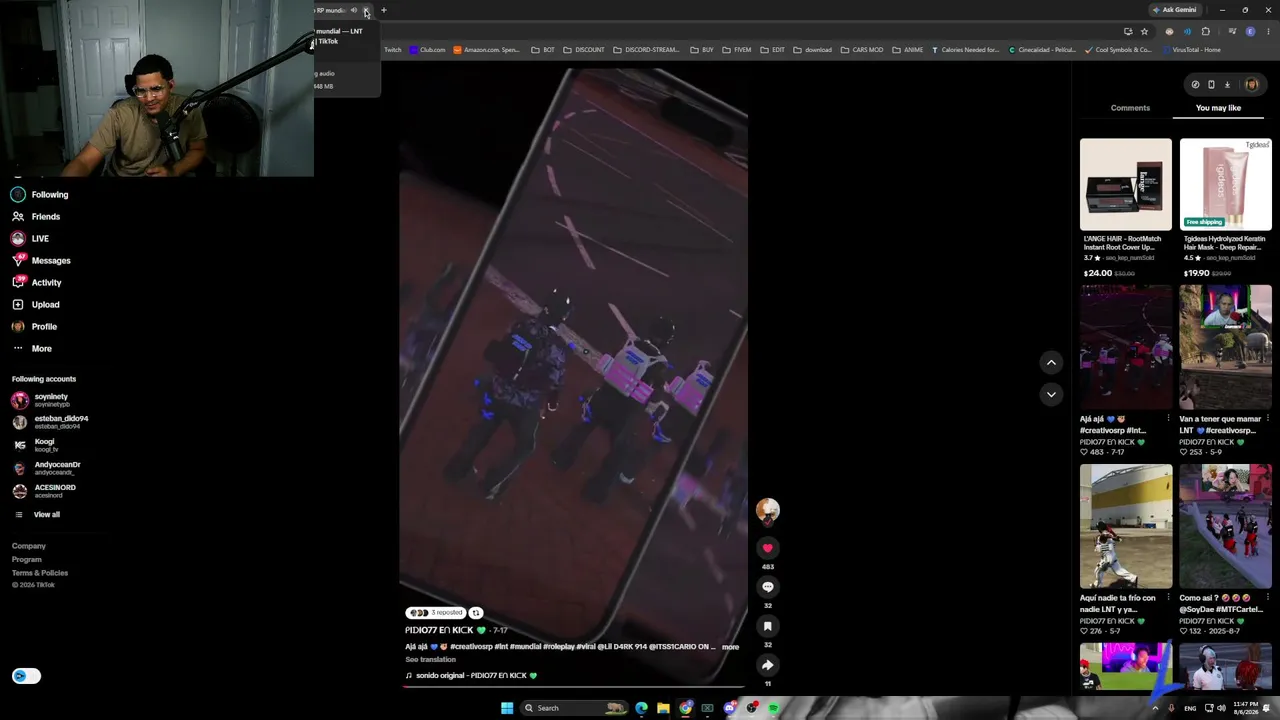Open the browser extensions puzzle icon

(1205, 31)
